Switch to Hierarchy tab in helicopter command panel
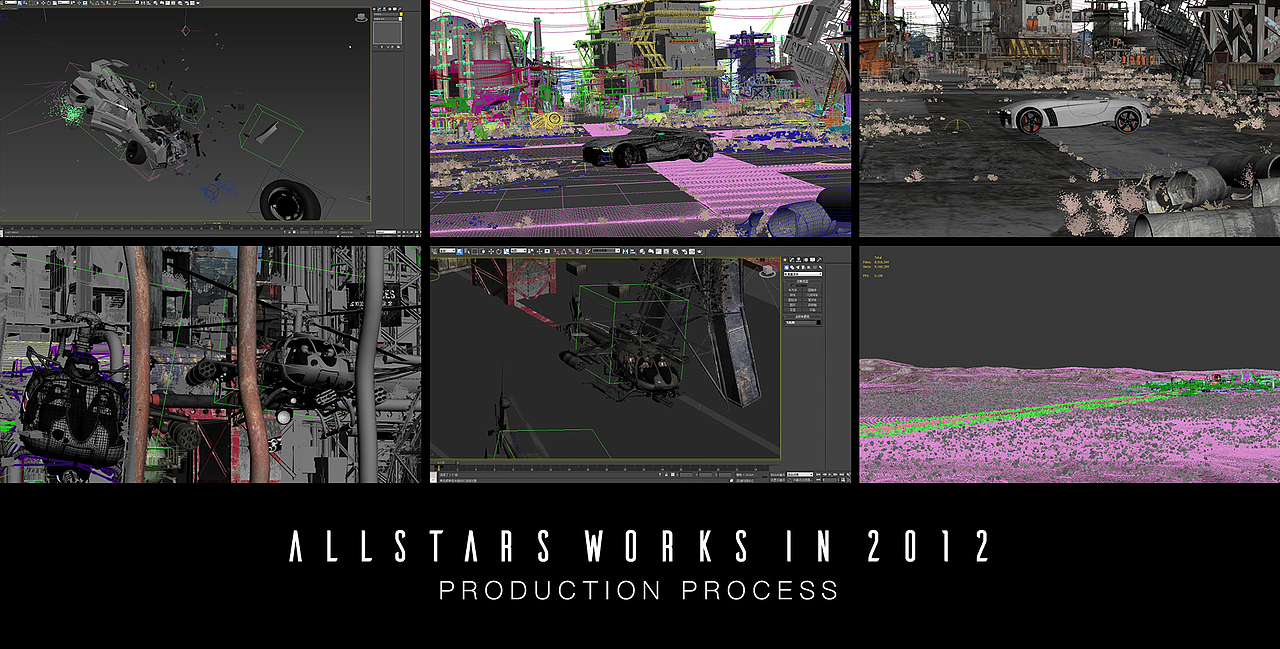Viewport: 1280px width, 649px height. click(x=799, y=260)
